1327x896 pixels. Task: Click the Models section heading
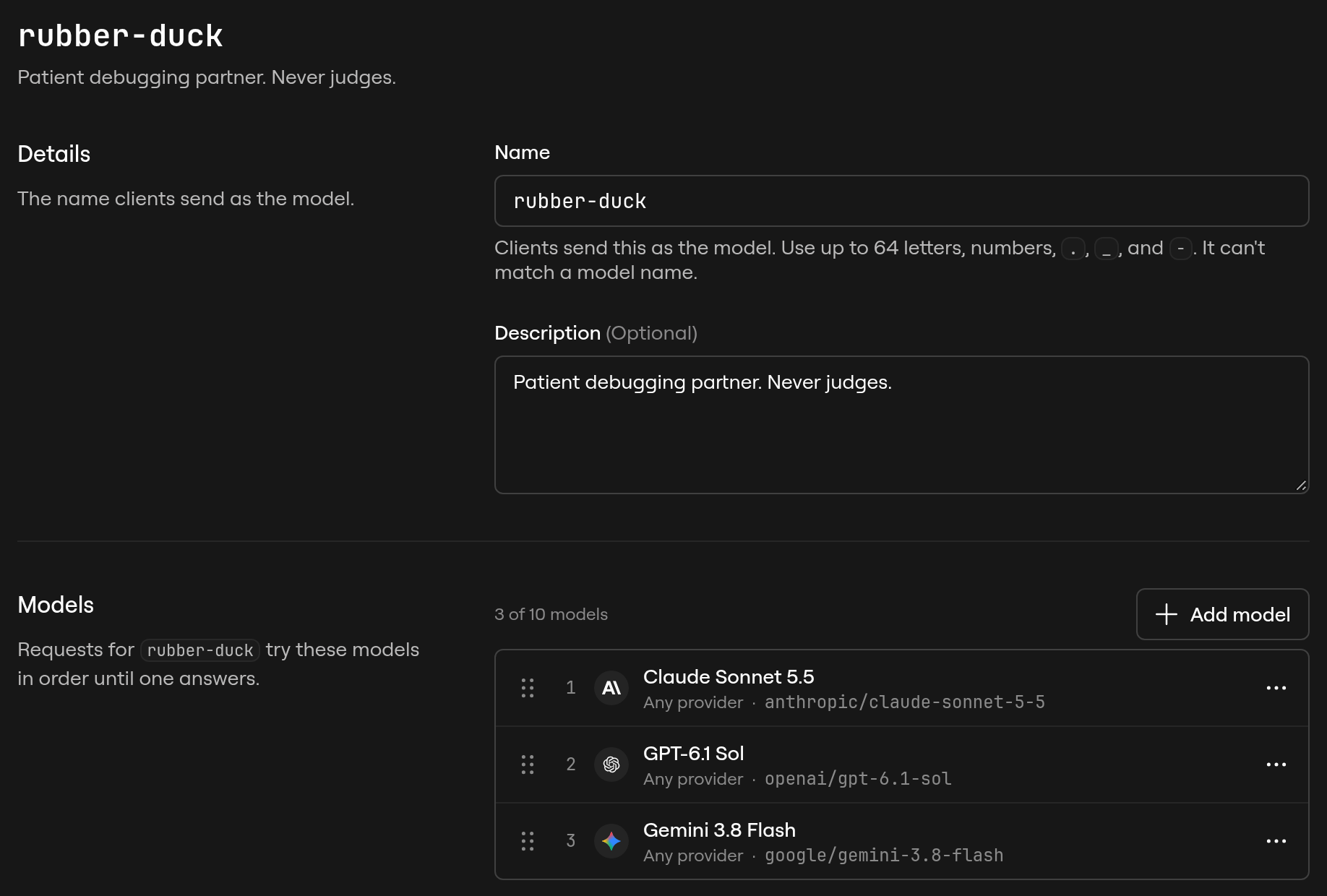(56, 605)
